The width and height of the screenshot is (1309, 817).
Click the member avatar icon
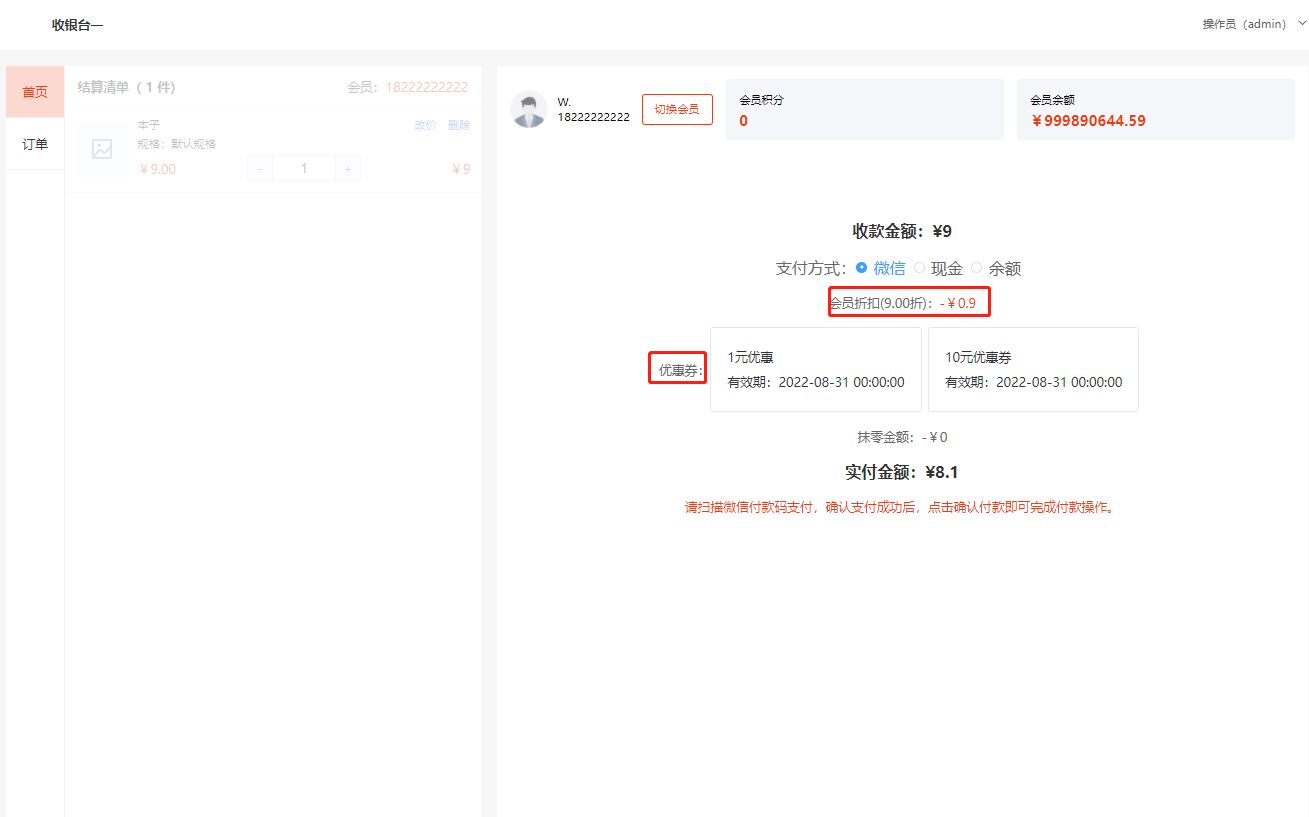(x=528, y=109)
